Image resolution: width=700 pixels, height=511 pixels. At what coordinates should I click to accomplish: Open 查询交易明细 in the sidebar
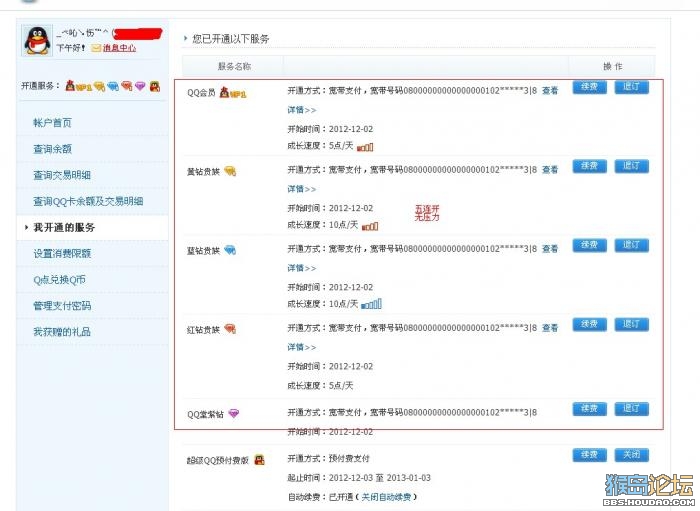(x=62, y=175)
